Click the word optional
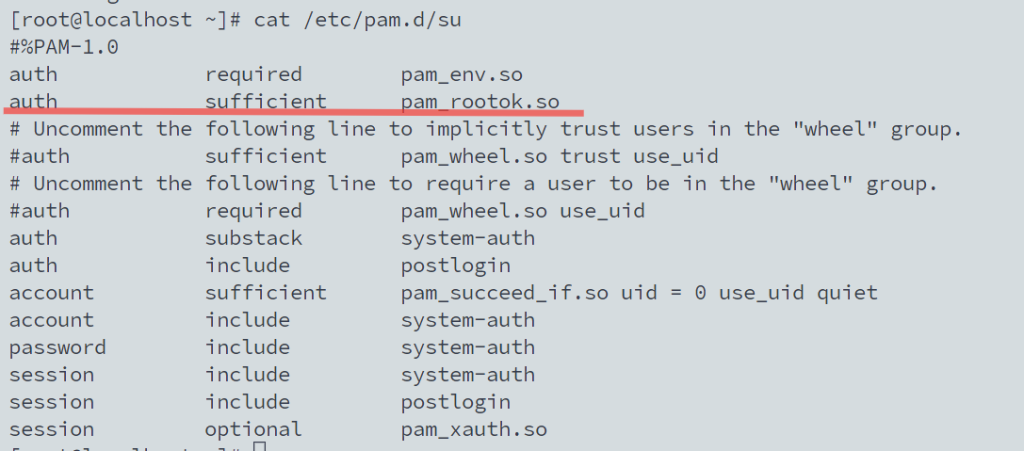Screen dimensions: 1024x451 (253, 429)
